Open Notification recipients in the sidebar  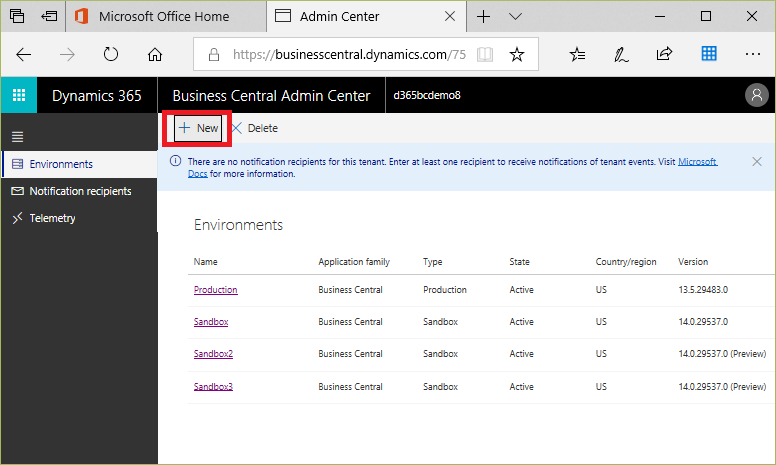(79, 191)
